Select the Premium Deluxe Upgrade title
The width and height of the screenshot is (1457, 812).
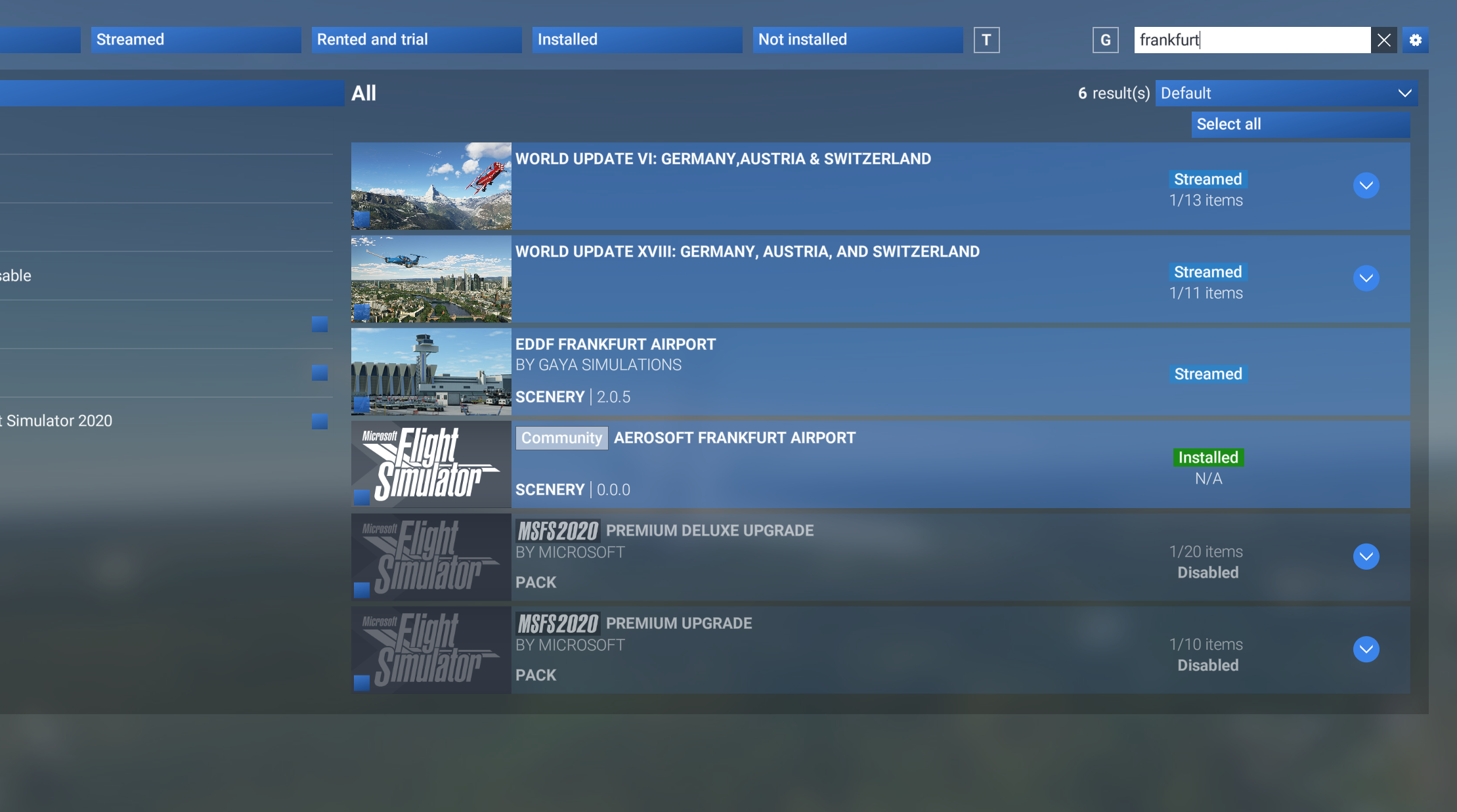click(710, 530)
